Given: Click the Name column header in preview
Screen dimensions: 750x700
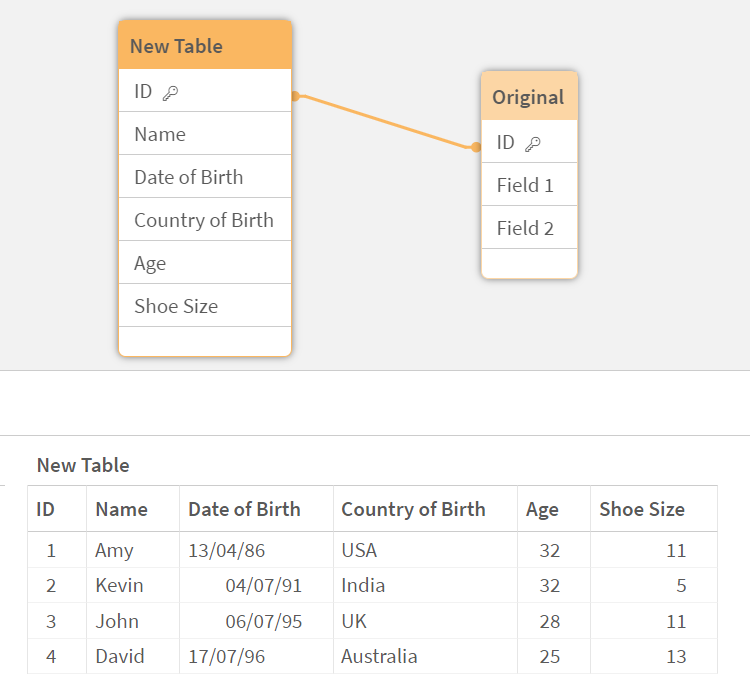Looking at the screenshot, I should [x=121, y=509].
